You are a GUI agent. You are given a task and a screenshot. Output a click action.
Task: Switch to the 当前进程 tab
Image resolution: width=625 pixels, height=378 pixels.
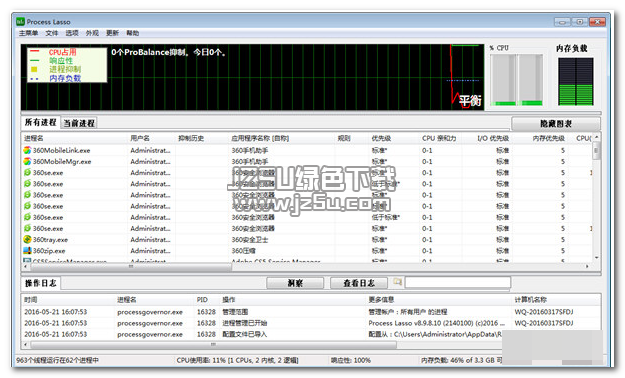tap(79, 123)
